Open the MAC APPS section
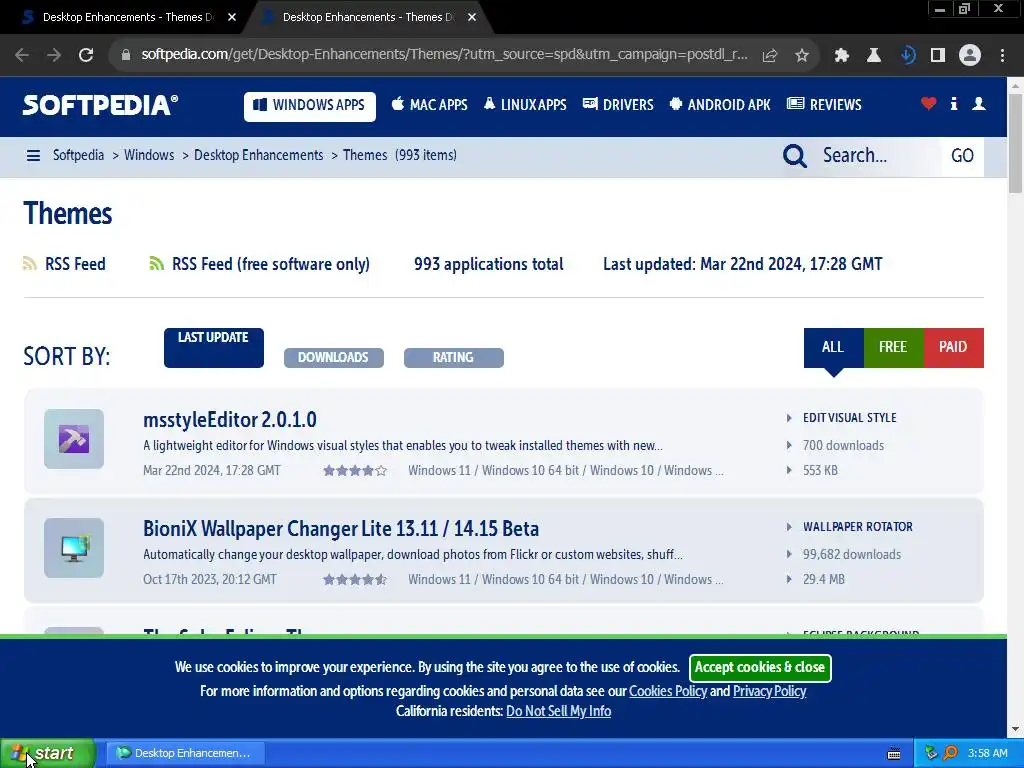The height and width of the screenshot is (768, 1024). pyautogui.click(x=429, y=104)
